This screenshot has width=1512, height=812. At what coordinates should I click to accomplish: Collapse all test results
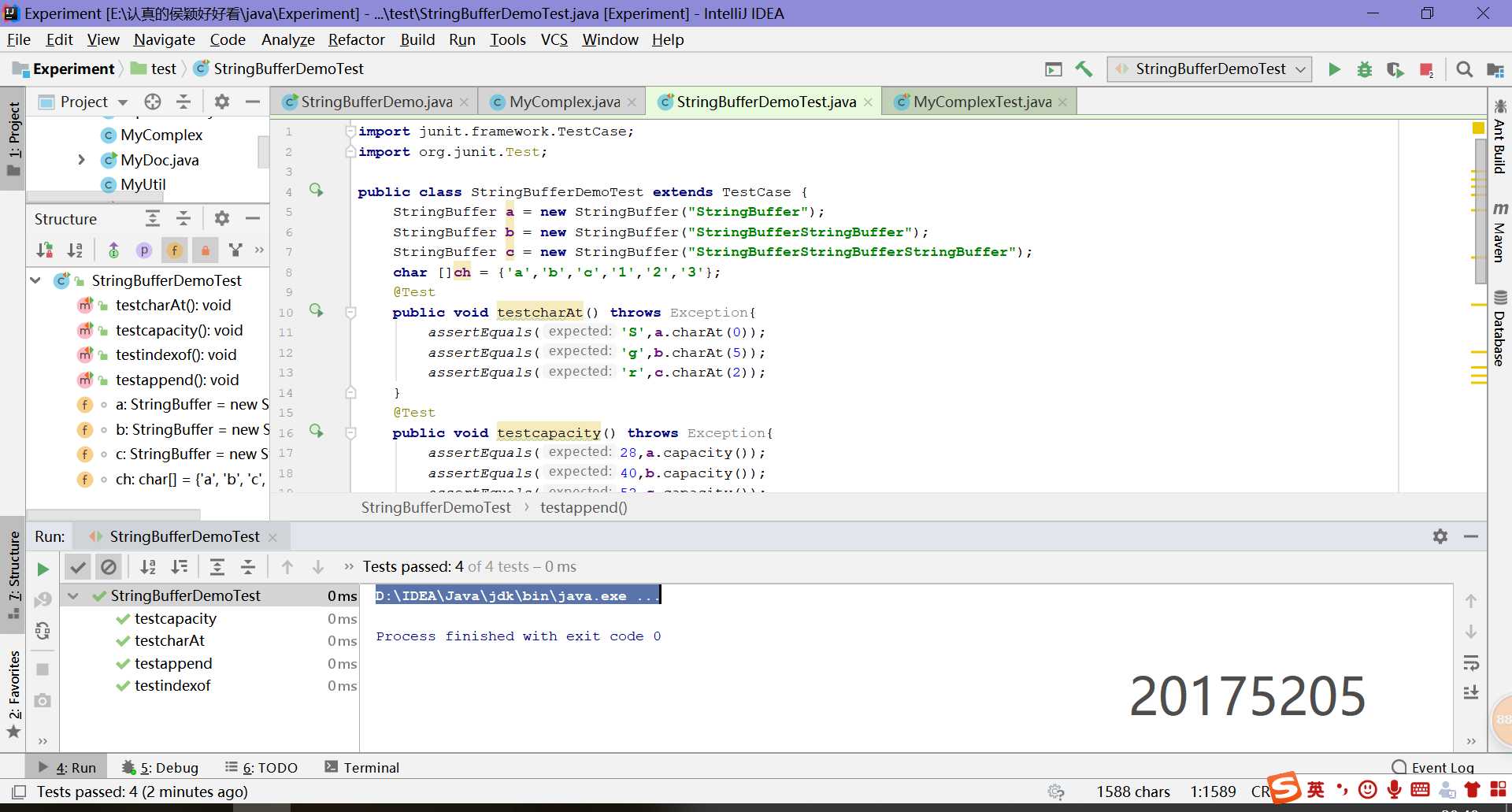(x=248, y=567)
